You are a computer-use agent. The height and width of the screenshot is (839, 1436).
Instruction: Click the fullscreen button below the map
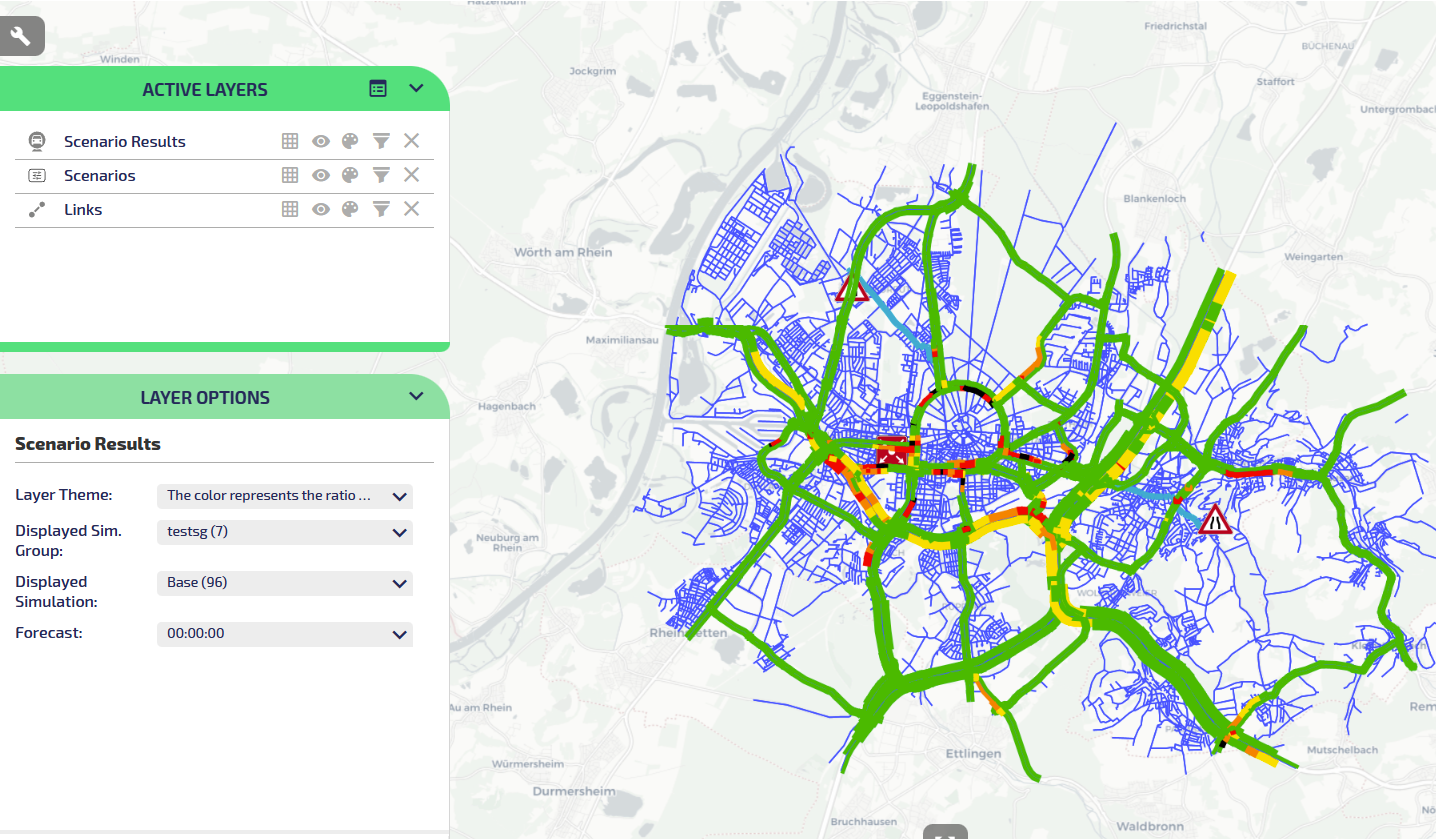point(945,832)
